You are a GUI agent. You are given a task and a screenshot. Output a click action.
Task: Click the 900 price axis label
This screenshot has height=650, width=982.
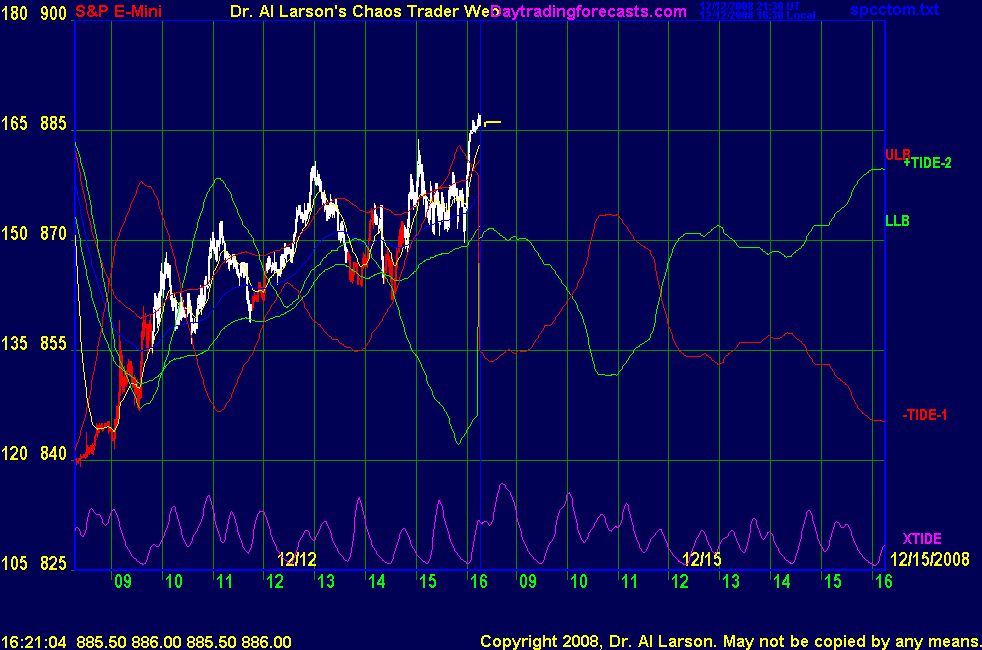[53, 14]
